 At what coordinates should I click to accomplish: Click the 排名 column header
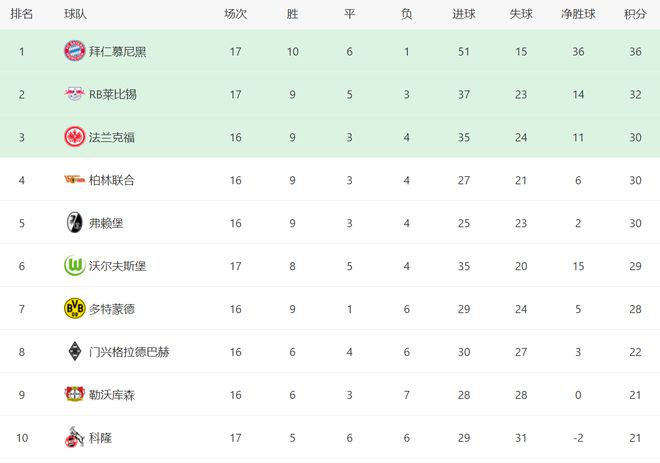click(x=21, y=14)
